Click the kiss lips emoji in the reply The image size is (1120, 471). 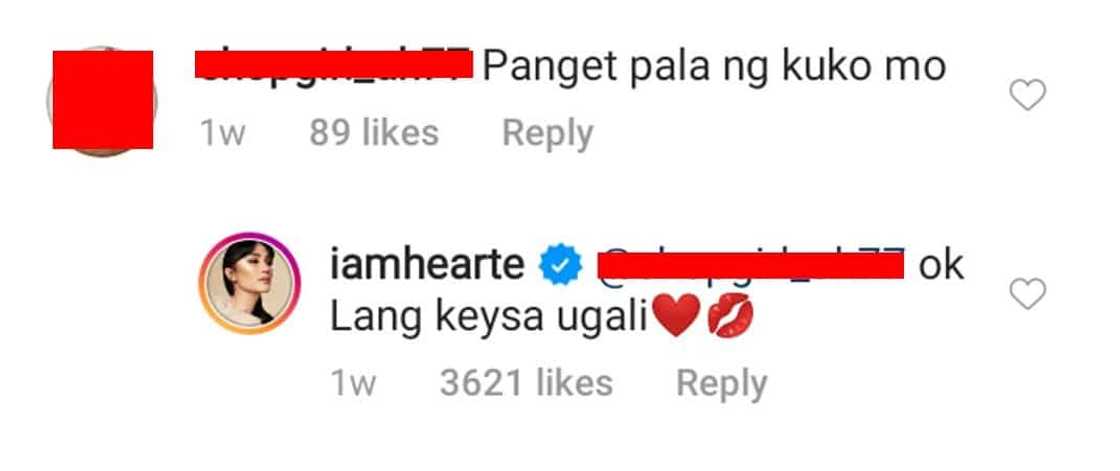[729, 316]
